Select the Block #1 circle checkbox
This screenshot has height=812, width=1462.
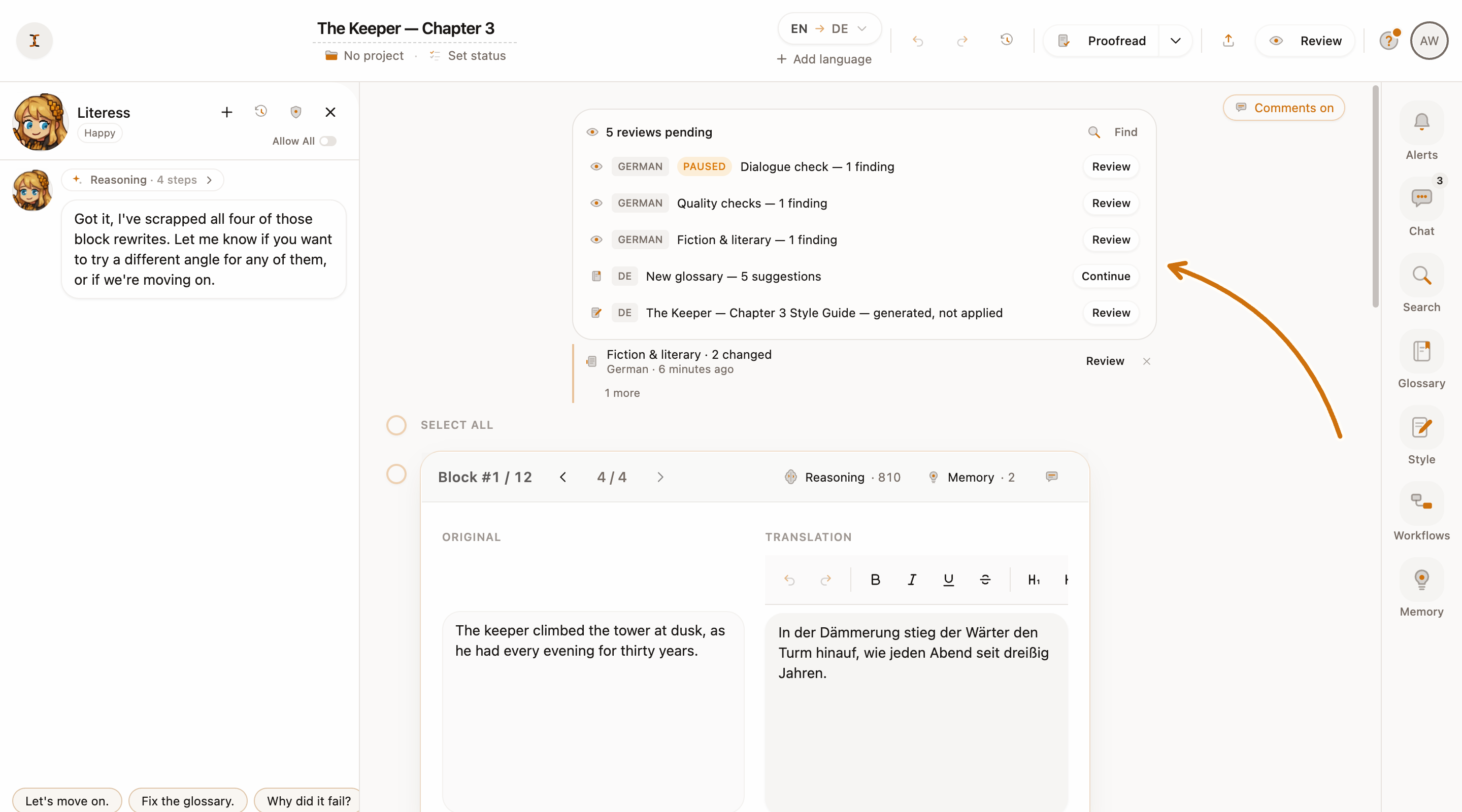(396, 474)
